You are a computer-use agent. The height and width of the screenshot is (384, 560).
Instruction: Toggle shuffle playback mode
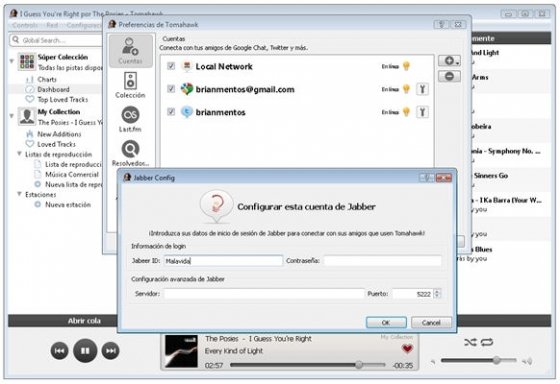tap(470, 342)
